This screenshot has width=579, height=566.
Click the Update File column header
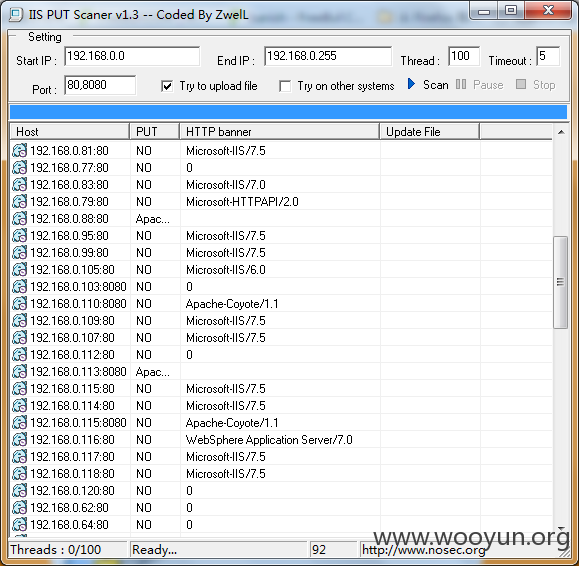coord(430,132)
